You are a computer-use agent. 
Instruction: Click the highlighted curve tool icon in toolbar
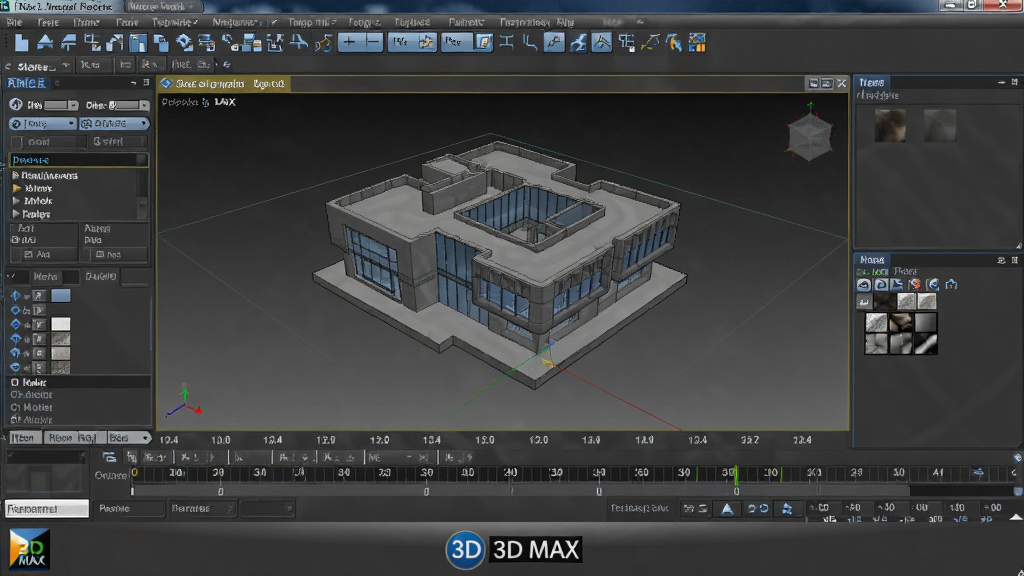pos(554,43)
